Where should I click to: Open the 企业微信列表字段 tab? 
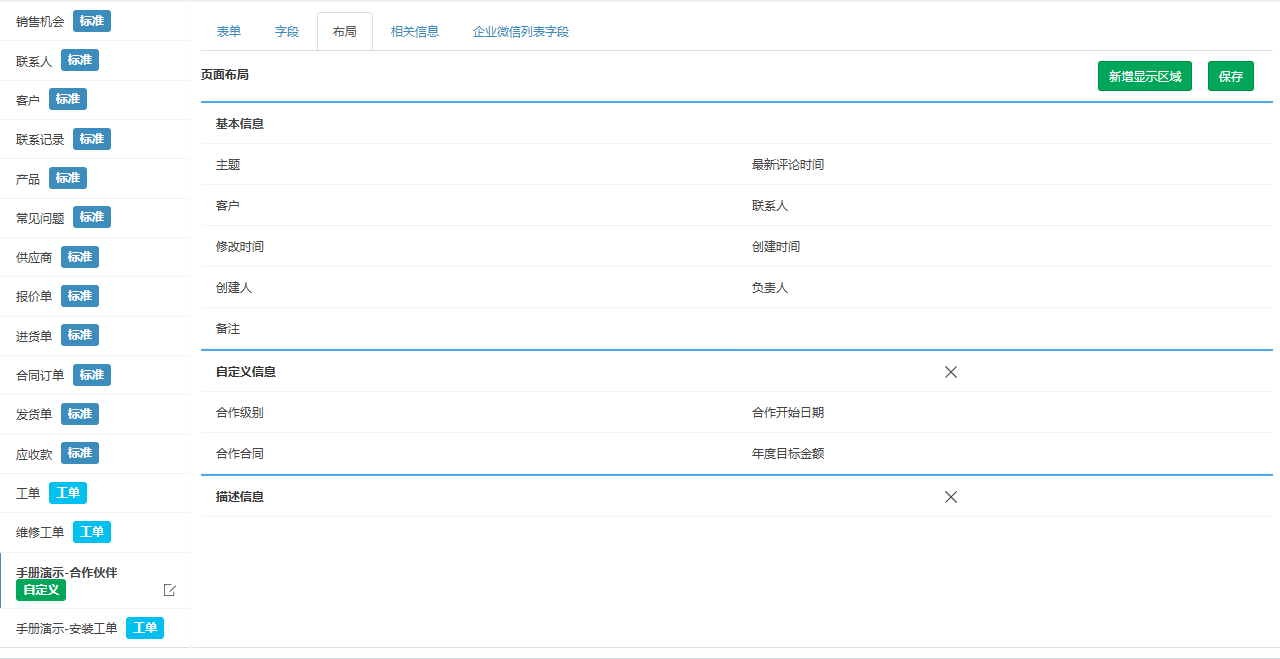[521, 31]
